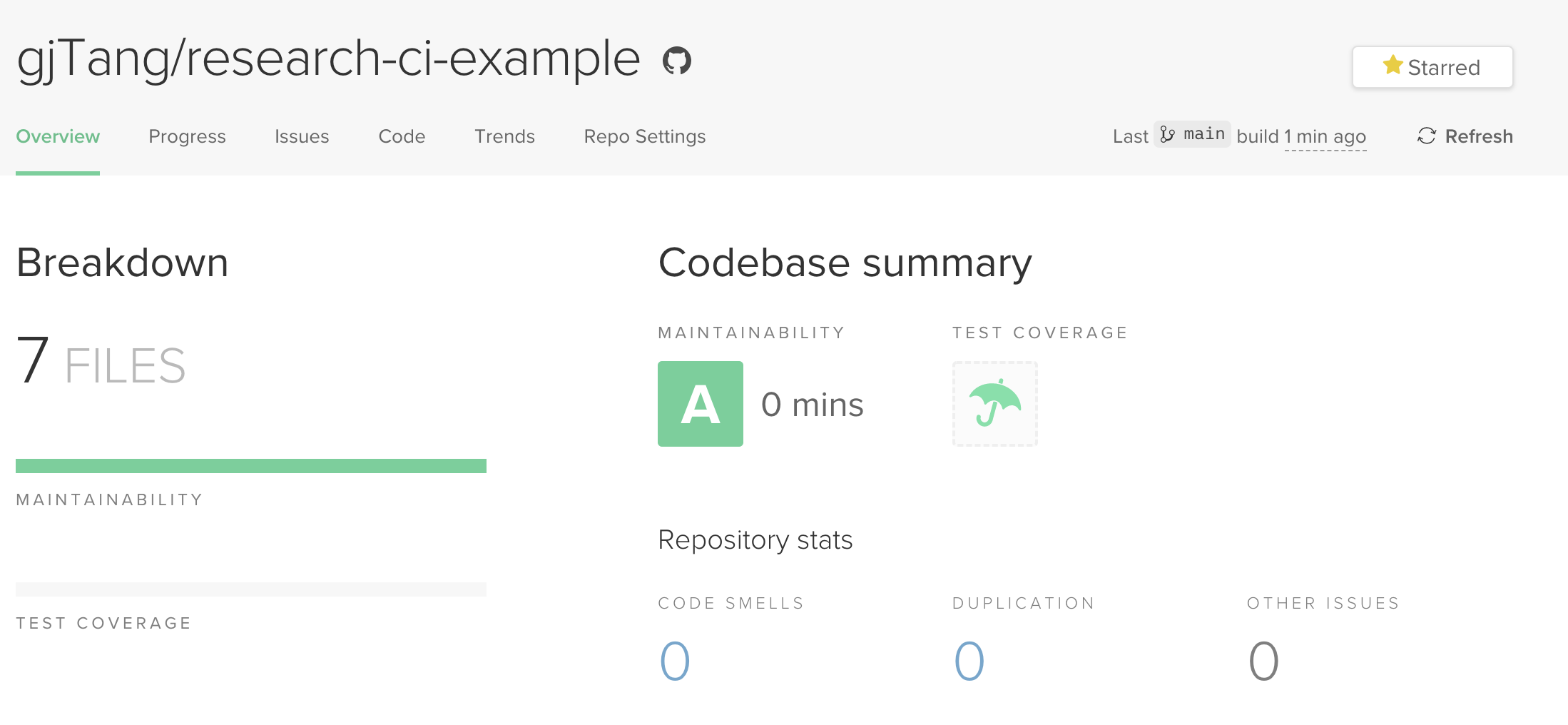Click the empty test coverage bar
Image resolution: width=1568 pixels, height=725 pixels.
pyautogui.click(x=251, y=589)
